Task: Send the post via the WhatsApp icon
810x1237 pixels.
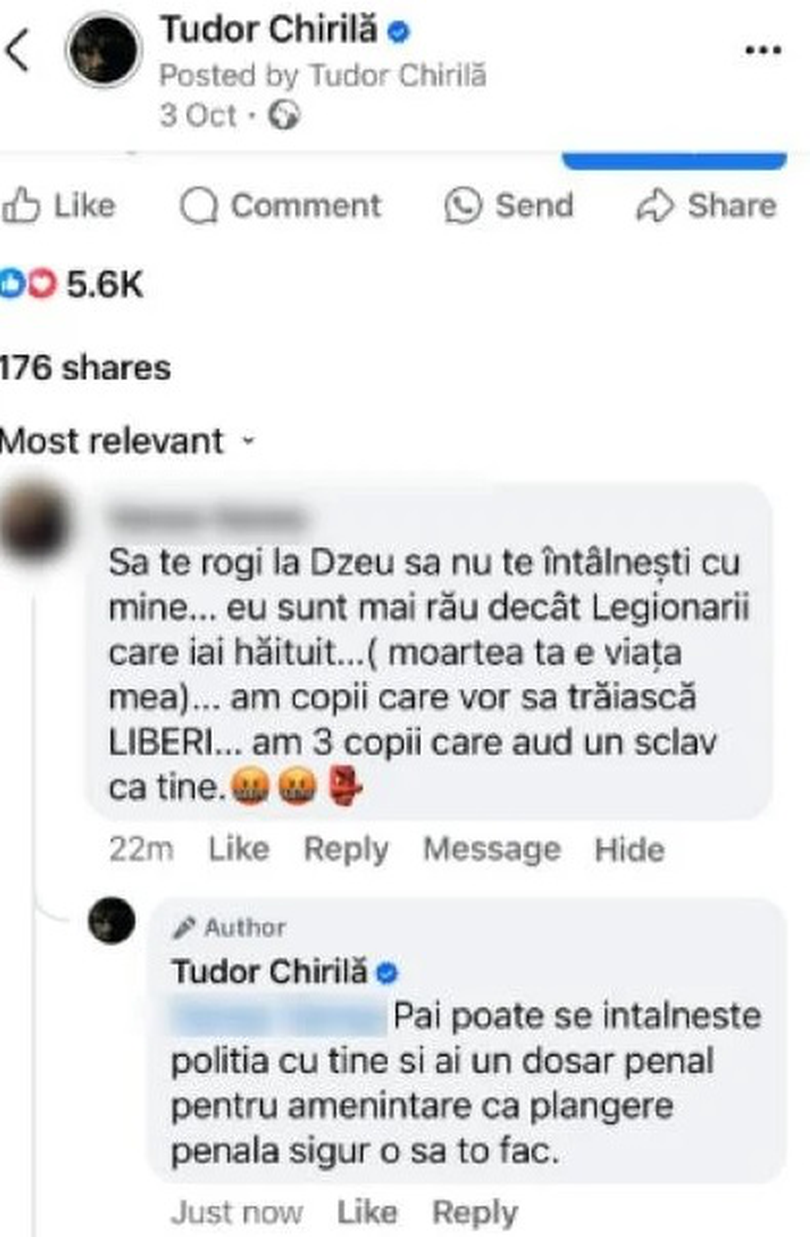Action: [x=463, y=206]
